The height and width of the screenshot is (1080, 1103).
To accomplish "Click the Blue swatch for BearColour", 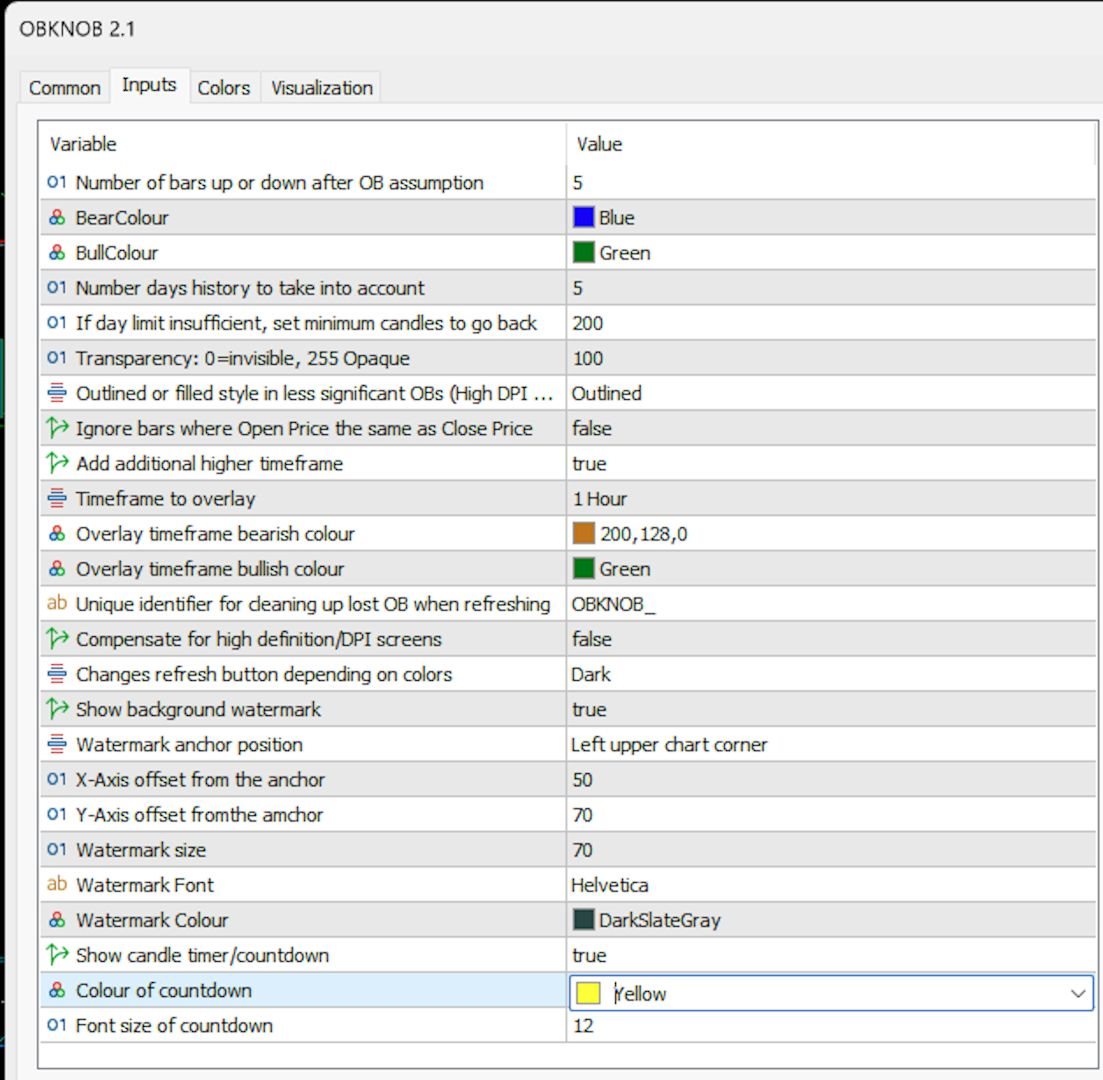I will tap(584, 218).
